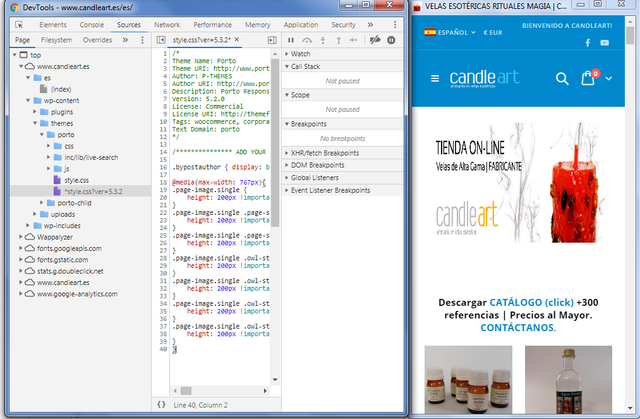Open the Memory tab

click(x=258, y=24)
